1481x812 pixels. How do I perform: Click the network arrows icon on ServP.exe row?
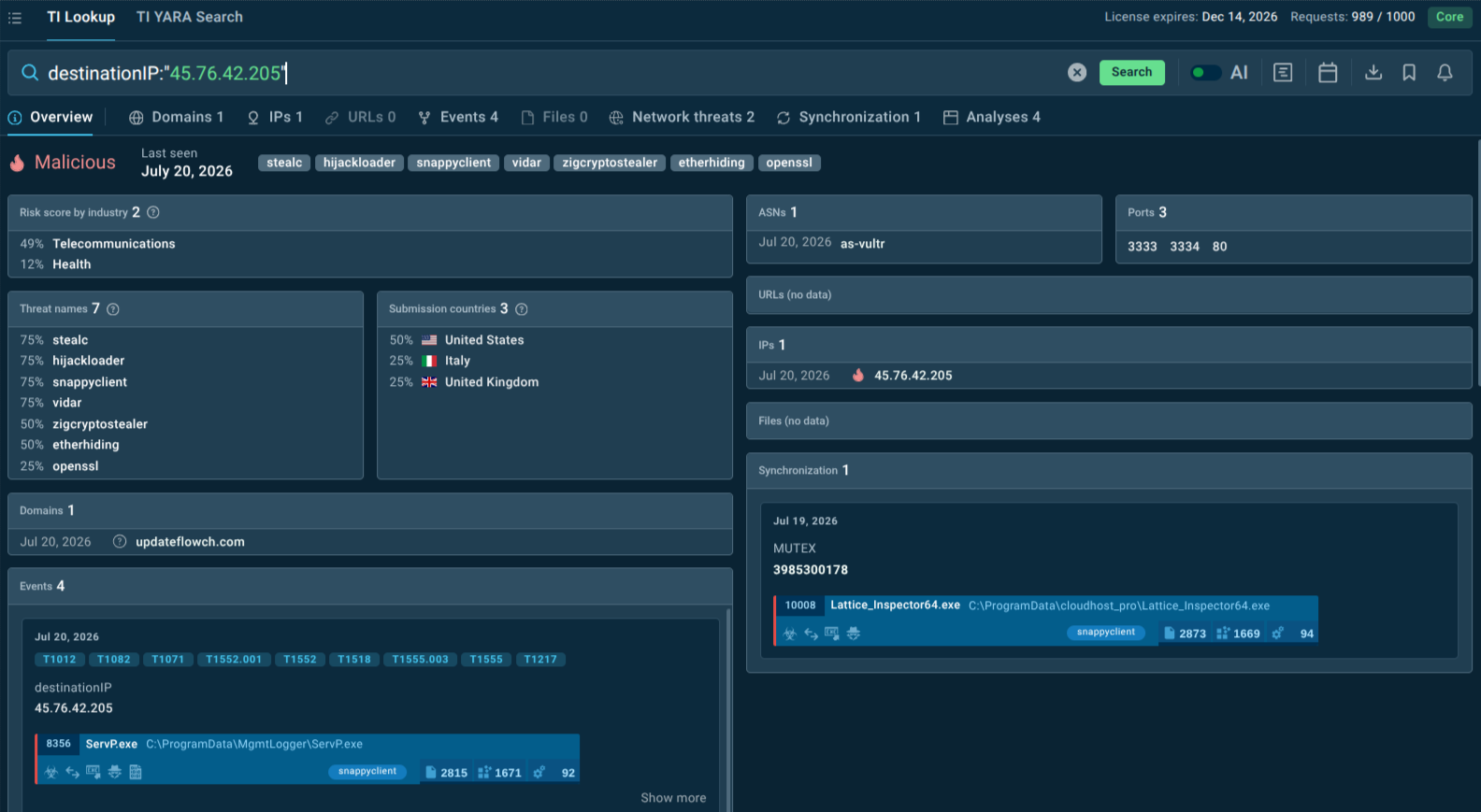pyautogui.click(x=72, y=773)
